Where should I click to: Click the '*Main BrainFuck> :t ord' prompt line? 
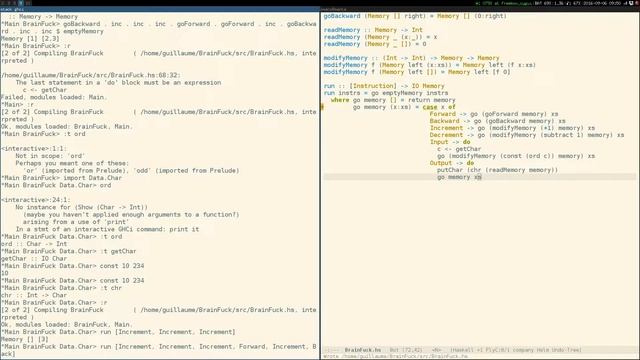[43, 134]
